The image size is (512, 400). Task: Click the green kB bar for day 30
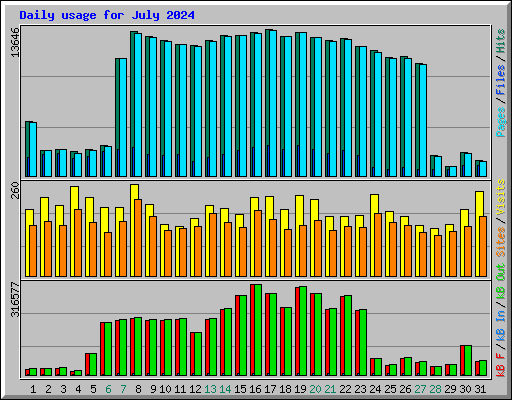tap(468, 361)
